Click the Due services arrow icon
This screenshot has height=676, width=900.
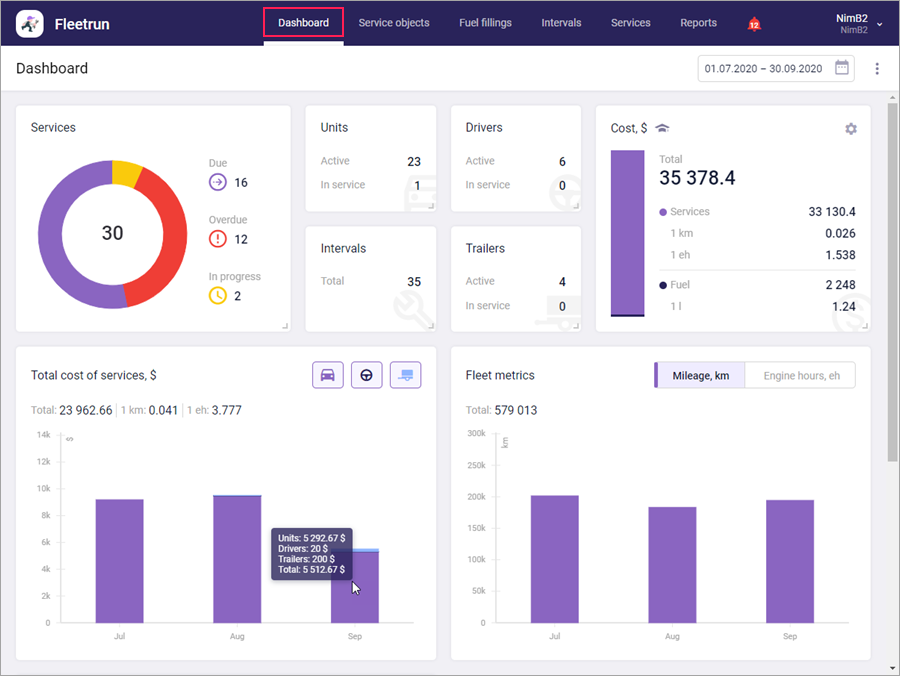coord(218,182)
